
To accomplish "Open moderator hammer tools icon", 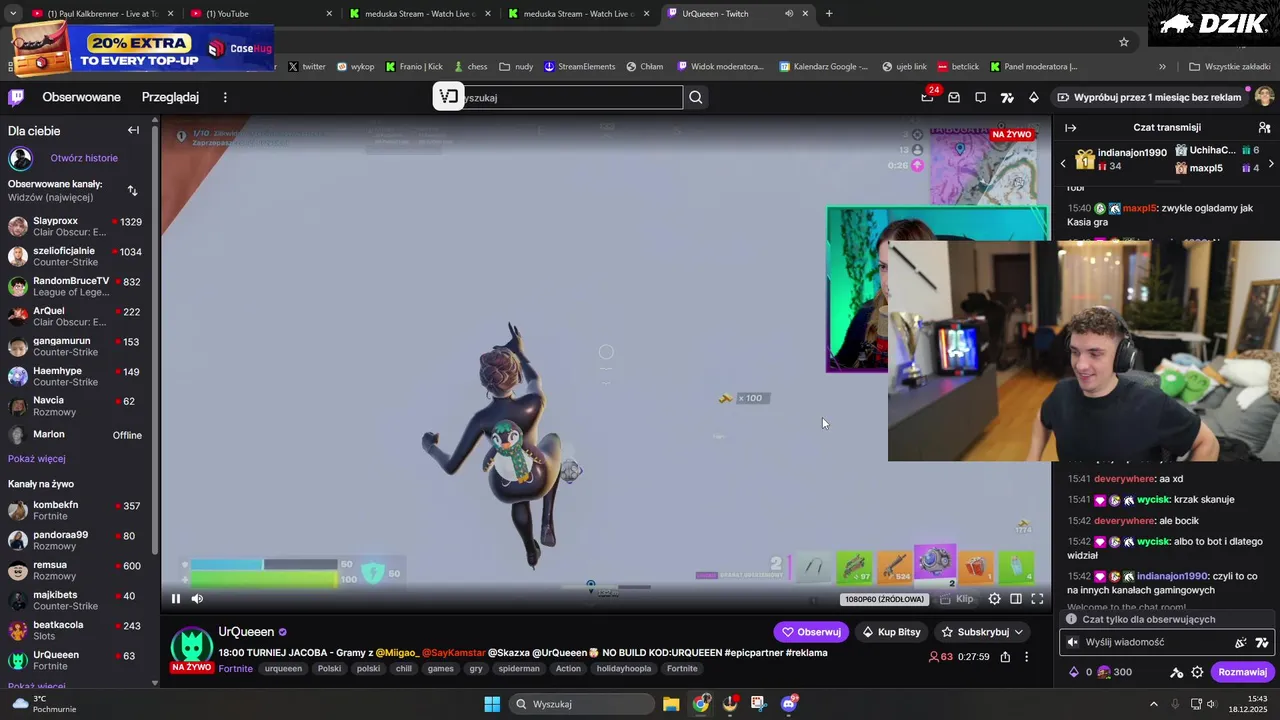I will point(1177,672).
